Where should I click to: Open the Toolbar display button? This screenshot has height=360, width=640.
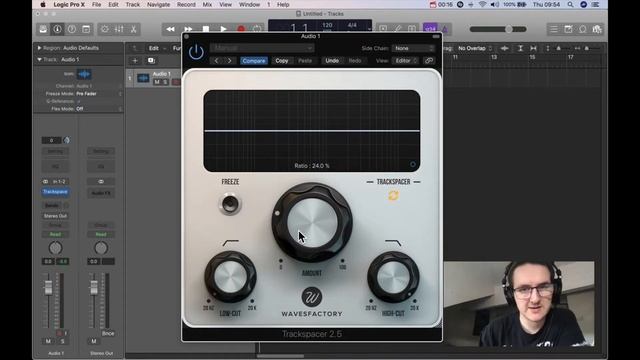coord(86,29)
